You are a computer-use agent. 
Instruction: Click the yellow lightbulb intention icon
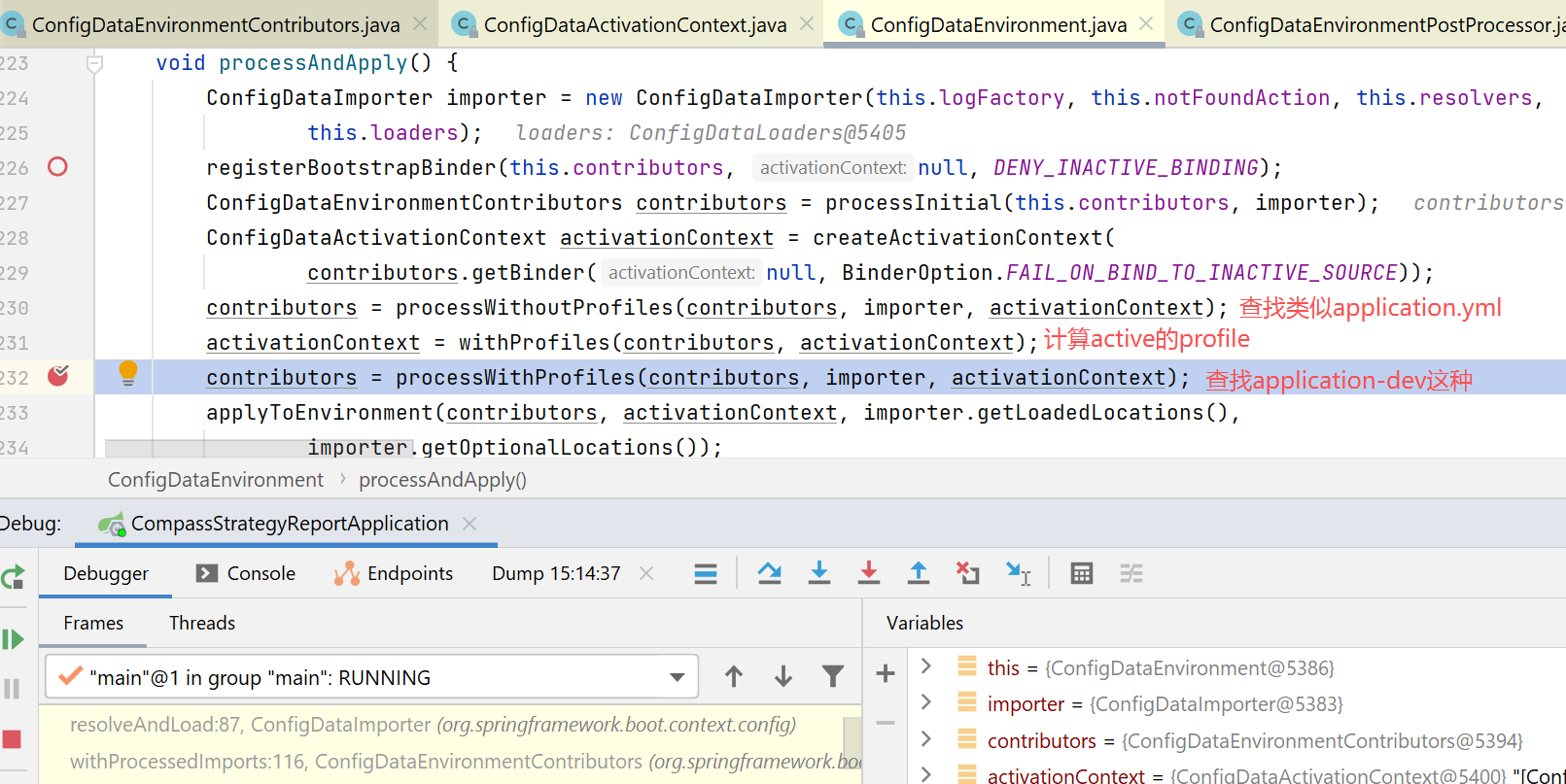click(127, 372)
